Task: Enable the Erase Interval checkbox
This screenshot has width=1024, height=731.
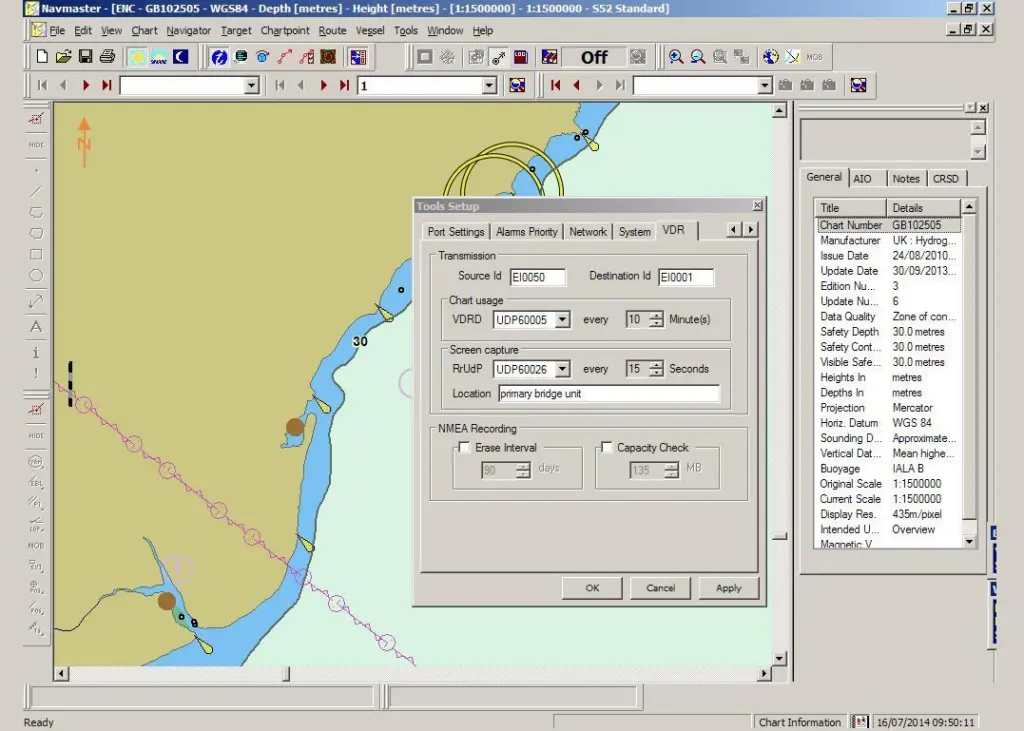Action: [464, 447]
